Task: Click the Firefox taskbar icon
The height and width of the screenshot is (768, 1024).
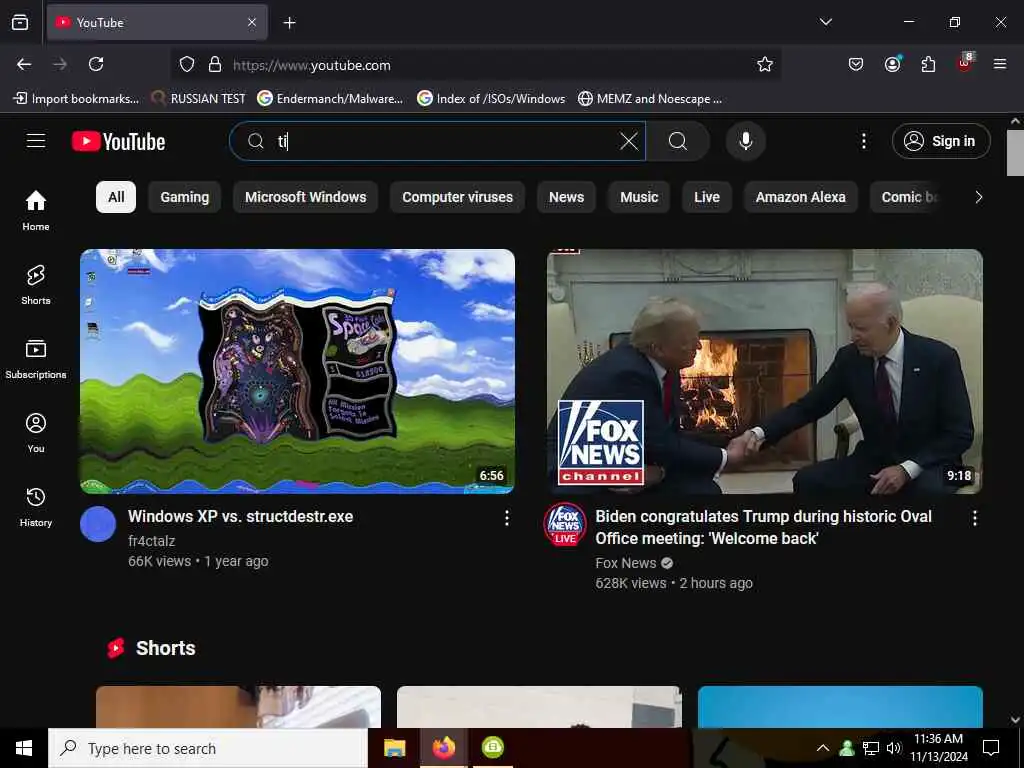Action: 443,748
